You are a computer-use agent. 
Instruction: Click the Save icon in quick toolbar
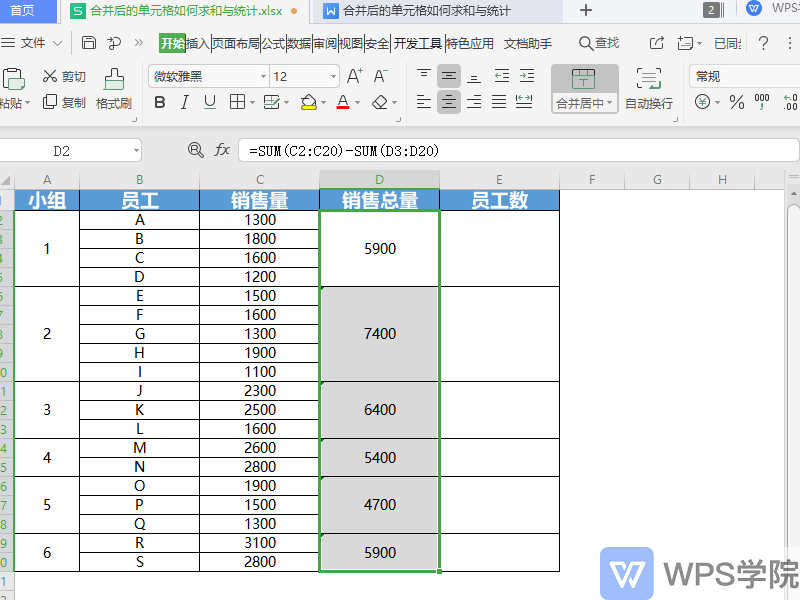tap(89, 43)
